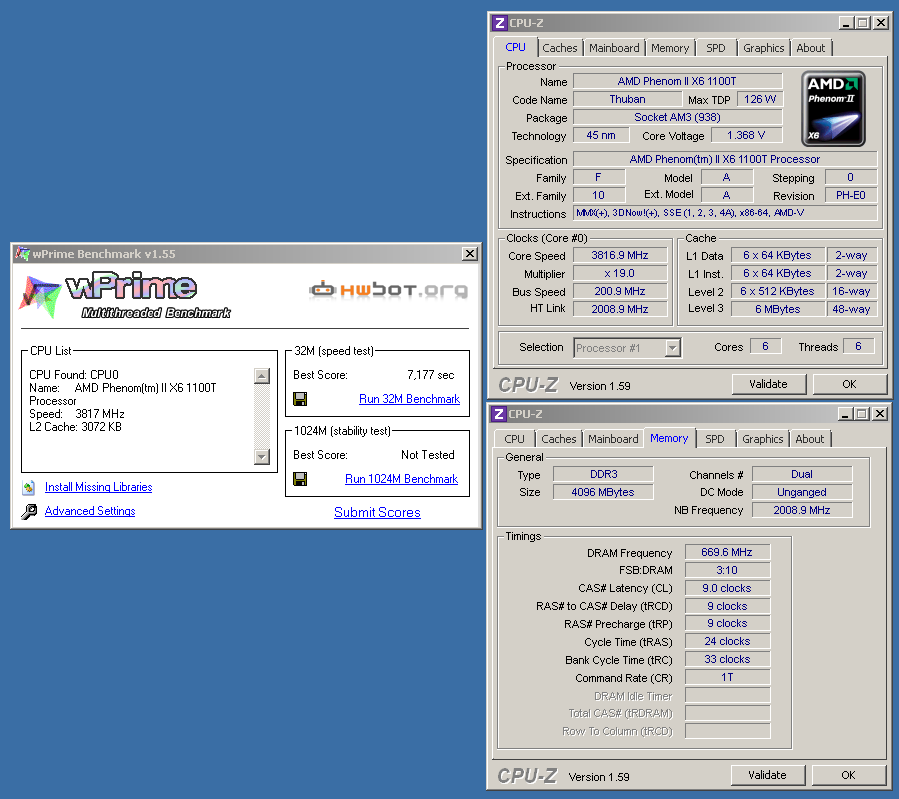This screenshot has width=899, height=799.
Task: Click the wPrime title bar icon
Action: click(22, 253)
